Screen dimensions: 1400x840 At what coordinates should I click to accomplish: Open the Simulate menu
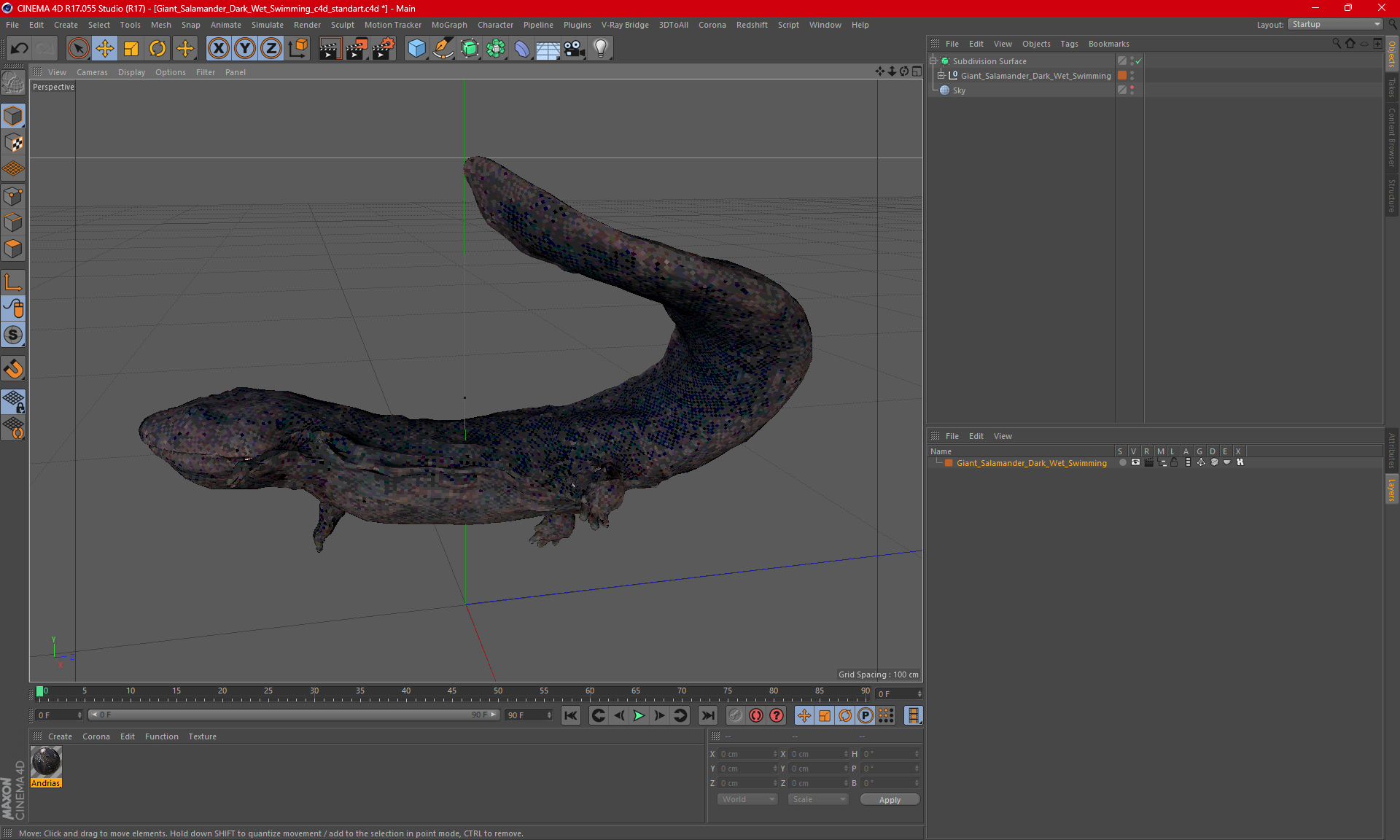(267, 25)
